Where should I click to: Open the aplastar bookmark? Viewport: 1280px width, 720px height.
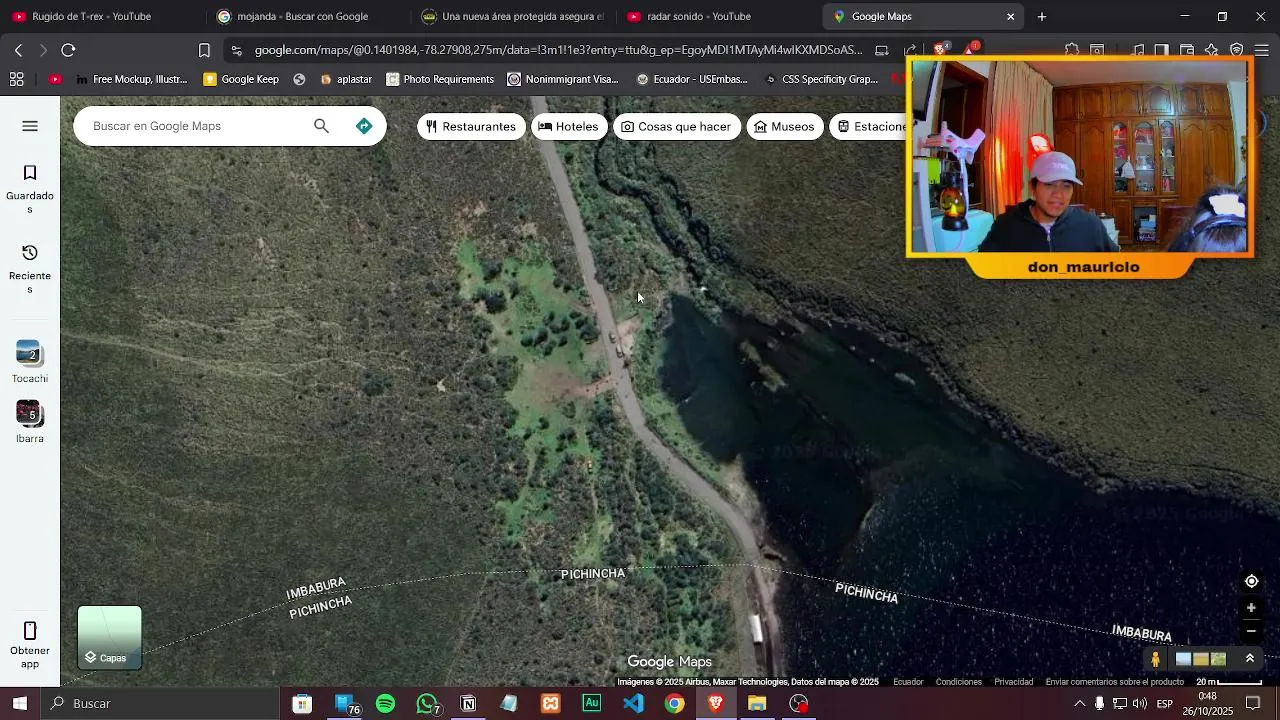coord(346,79)
